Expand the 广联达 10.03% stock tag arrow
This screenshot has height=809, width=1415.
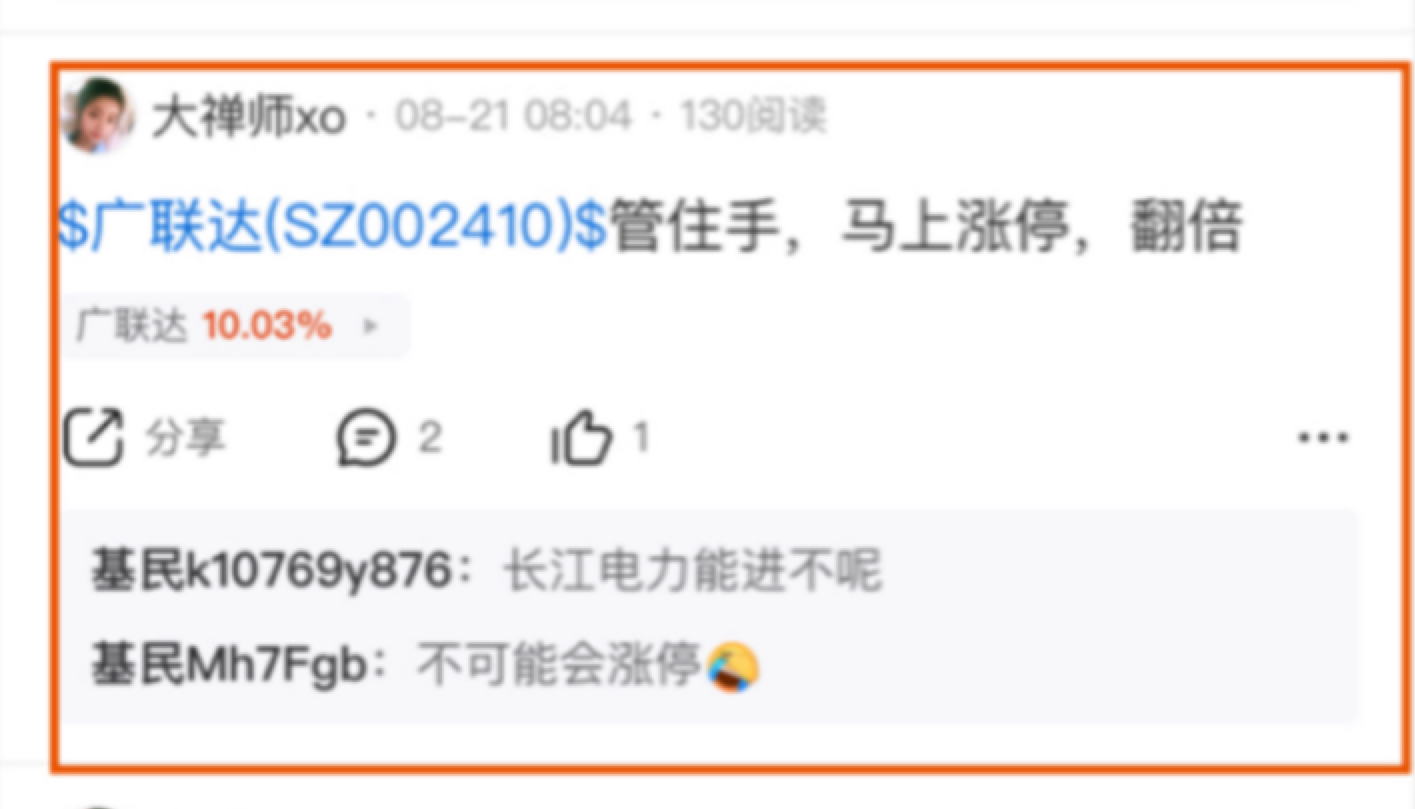coord(370,326)
